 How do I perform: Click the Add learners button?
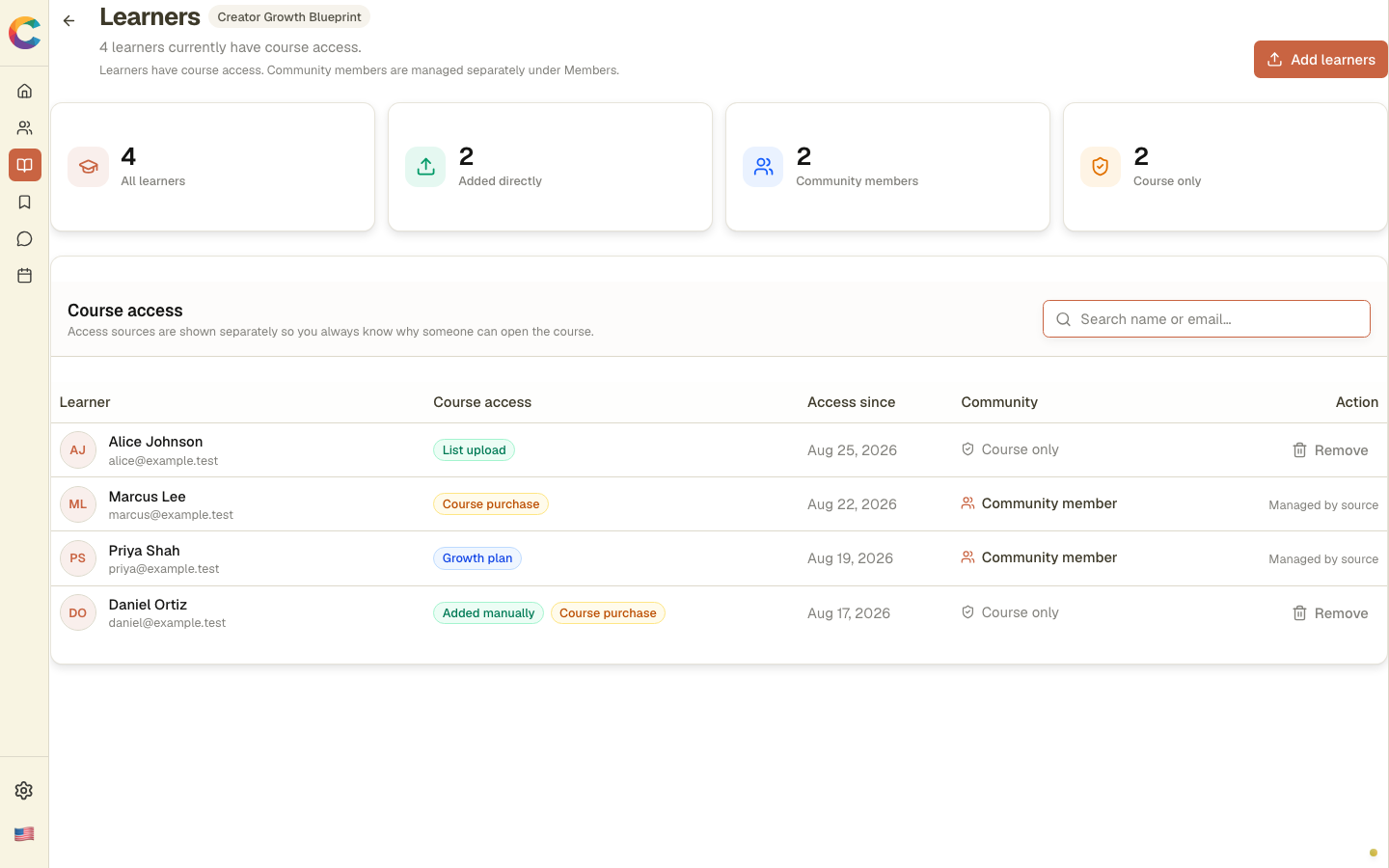(x=1321, y=59)
